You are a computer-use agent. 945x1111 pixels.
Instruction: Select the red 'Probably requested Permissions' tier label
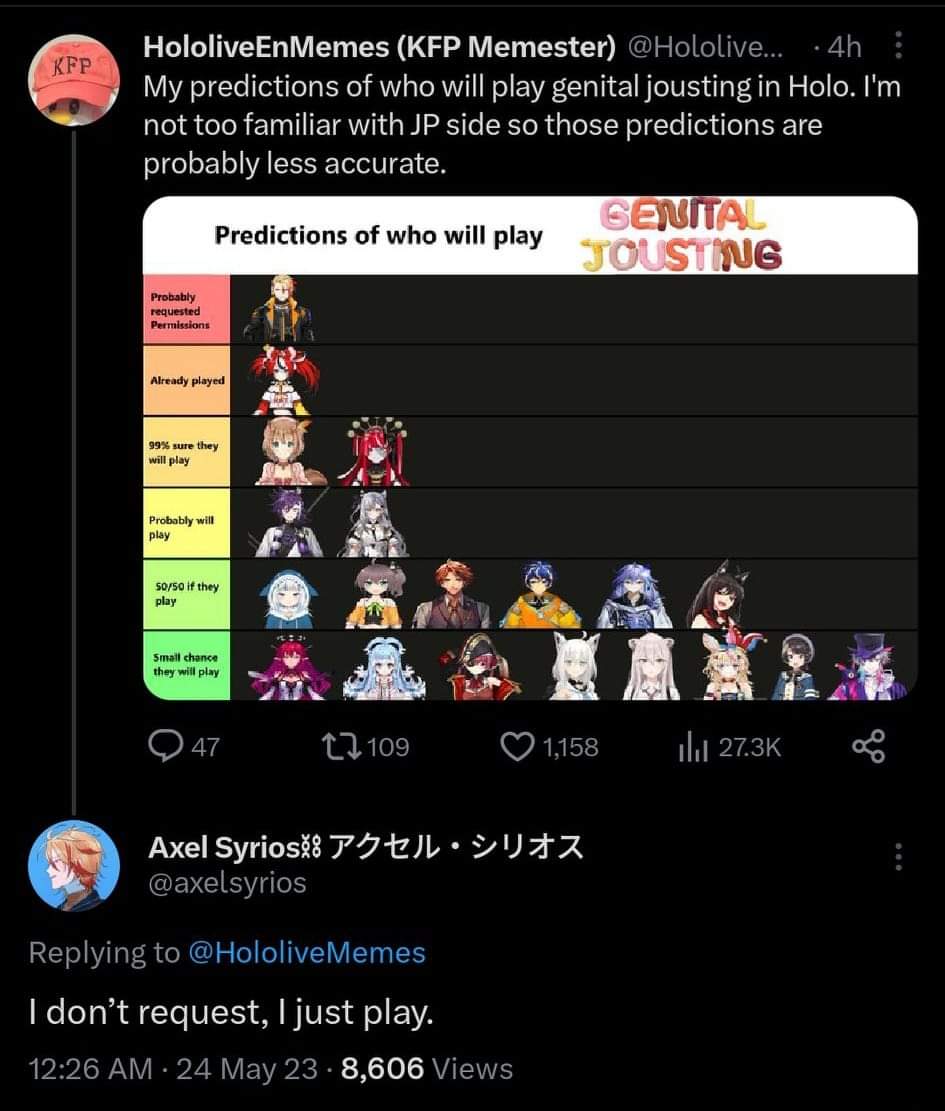click(187, 310)
